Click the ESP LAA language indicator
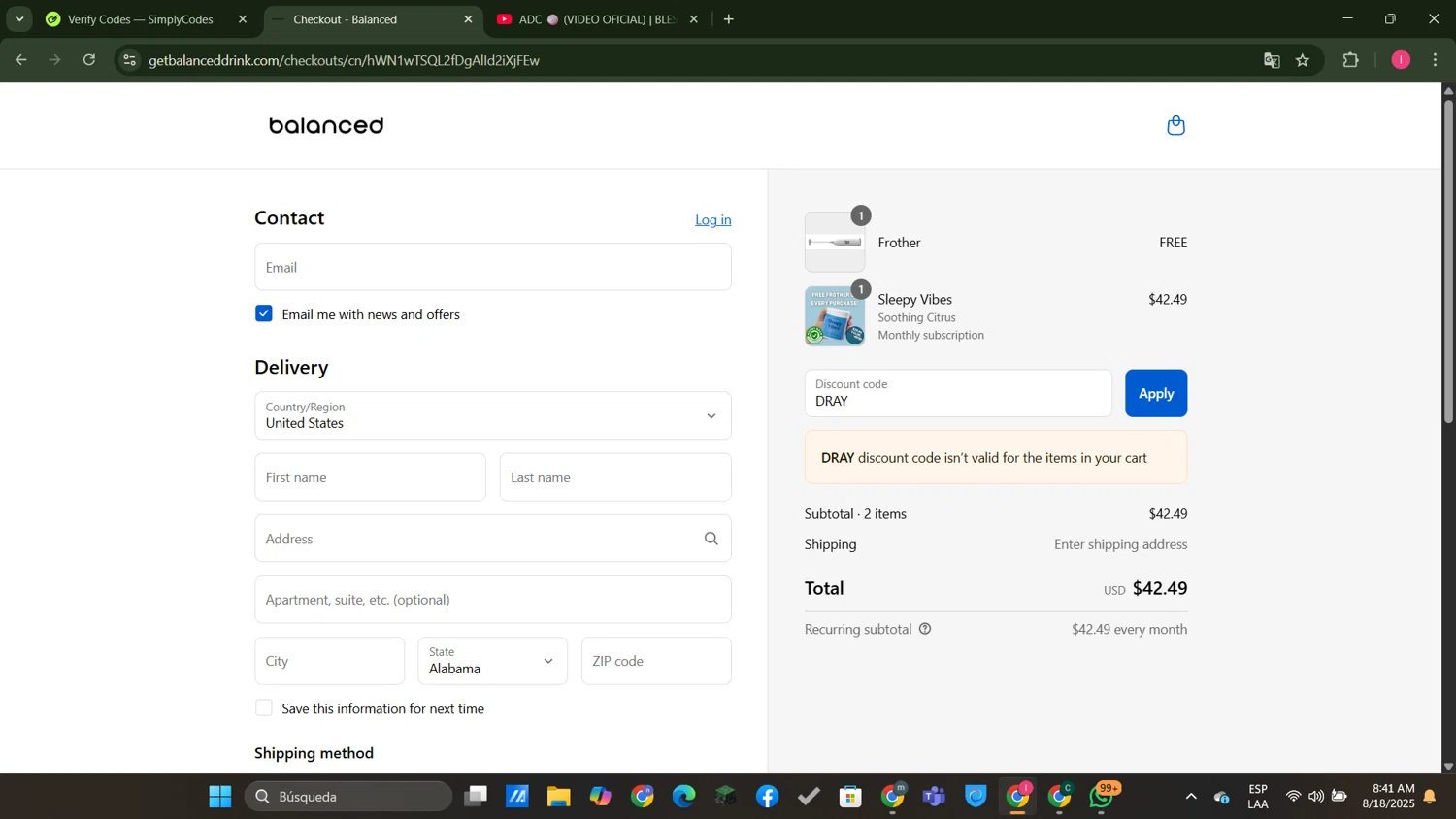This screenshot has height=819, width=1456. tap(1258, 797)
